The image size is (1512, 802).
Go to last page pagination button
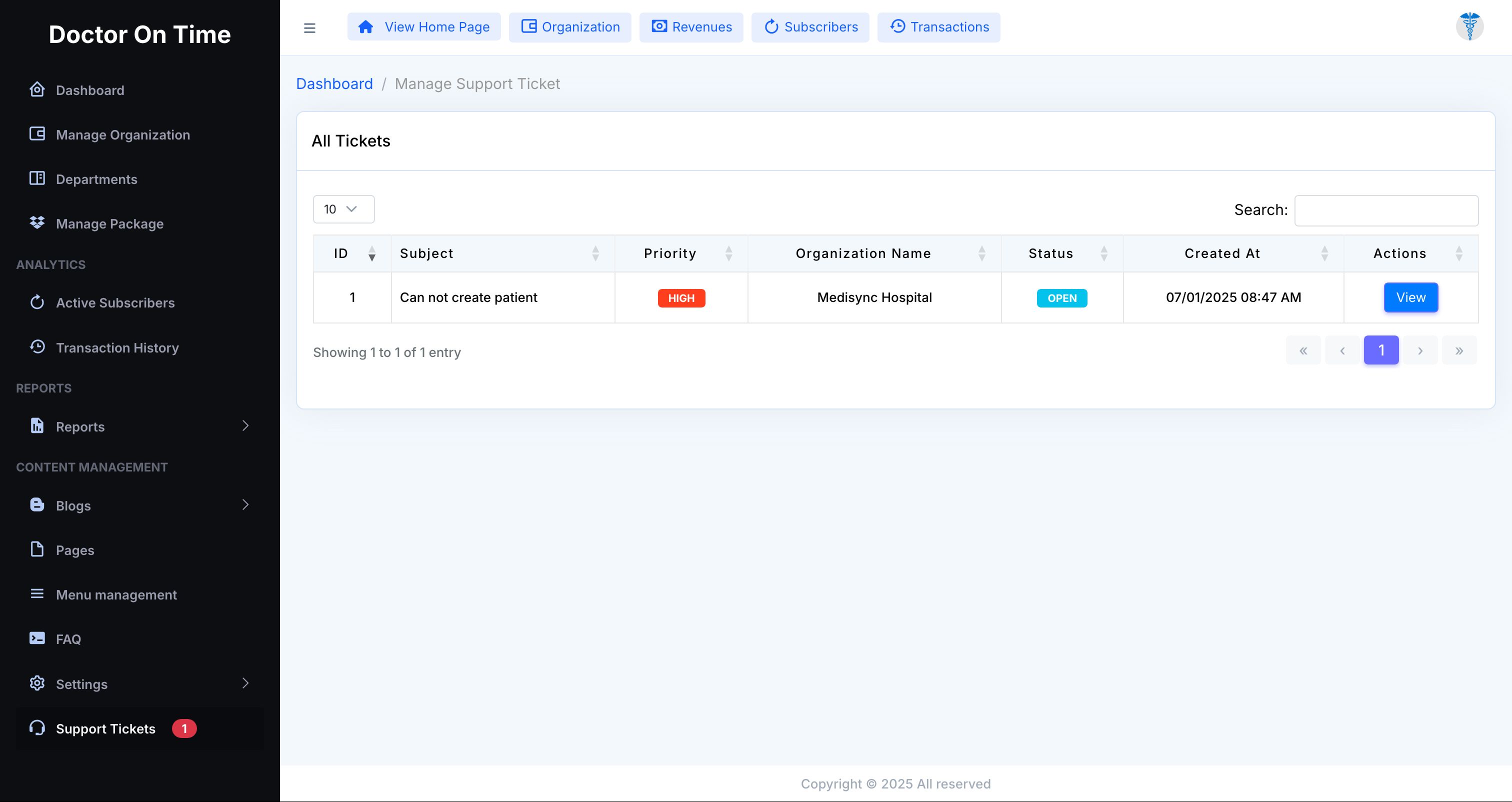[1459, 350]
